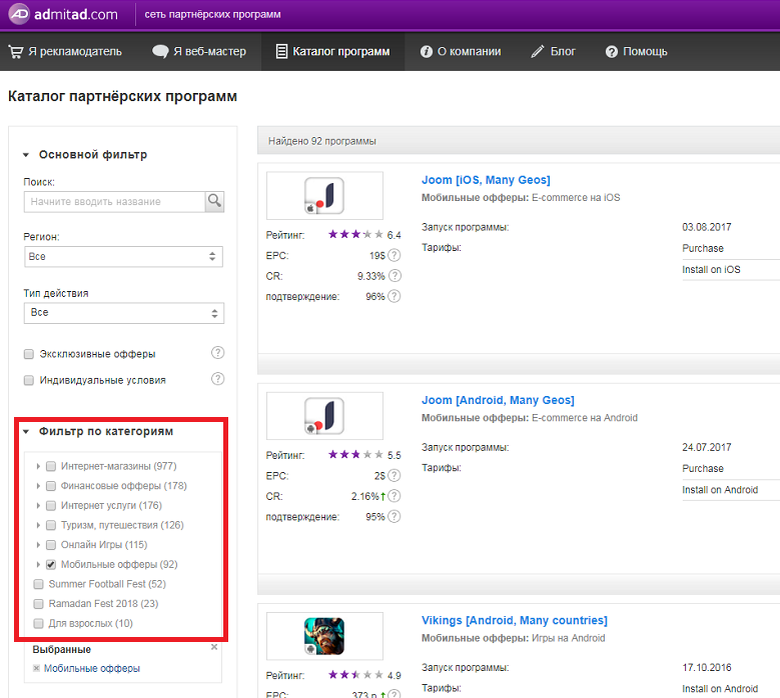Click Install on Android tariff under Joom
This screenshot has width=780, height=698.
coord(720,490)
